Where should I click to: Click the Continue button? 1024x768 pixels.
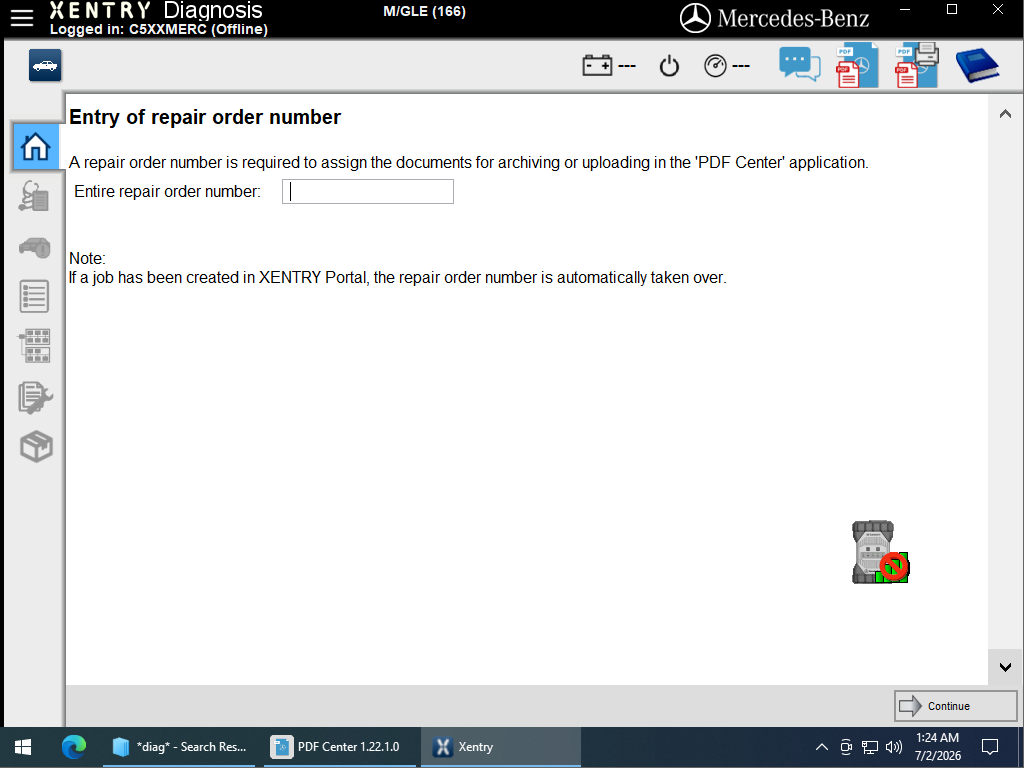[955, 706]
